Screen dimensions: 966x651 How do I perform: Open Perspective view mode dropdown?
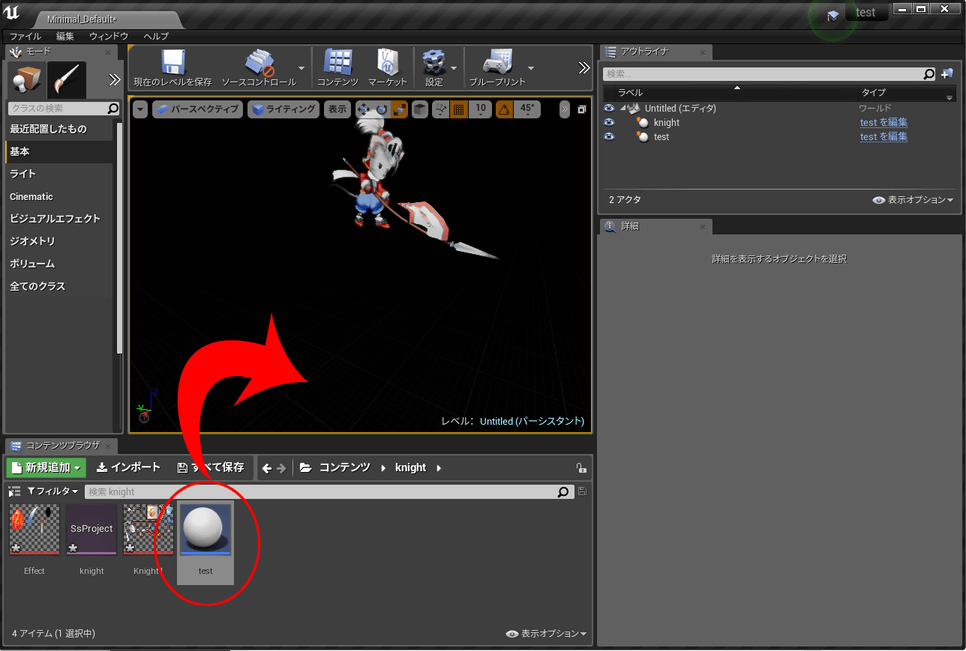tap(197, 109)
